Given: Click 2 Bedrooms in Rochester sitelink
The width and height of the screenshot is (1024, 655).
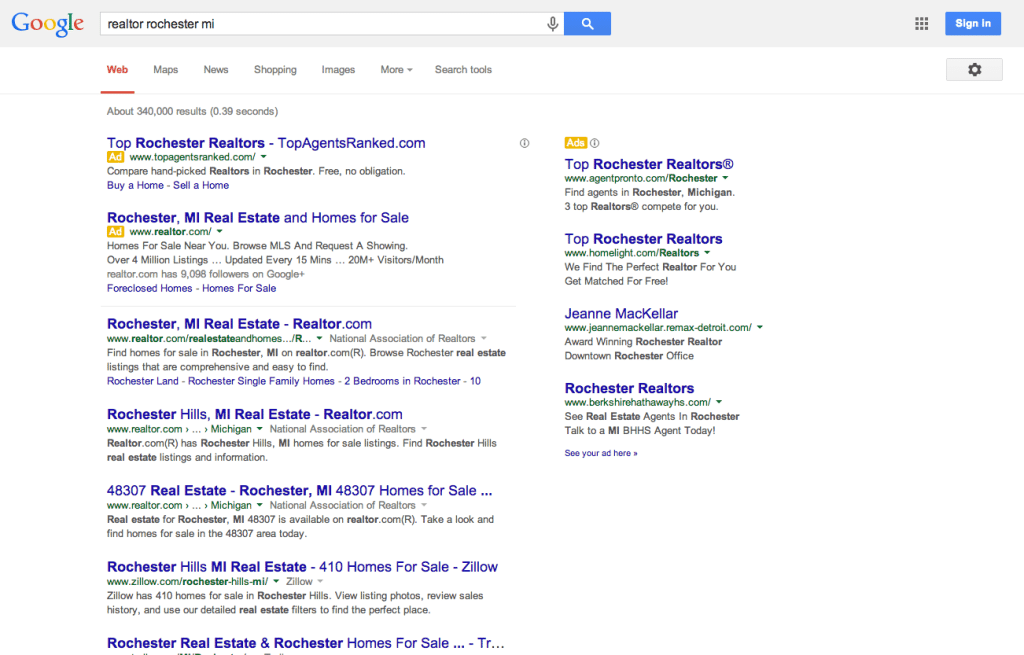Looking at the screenshot, I should tap(402, 381).
